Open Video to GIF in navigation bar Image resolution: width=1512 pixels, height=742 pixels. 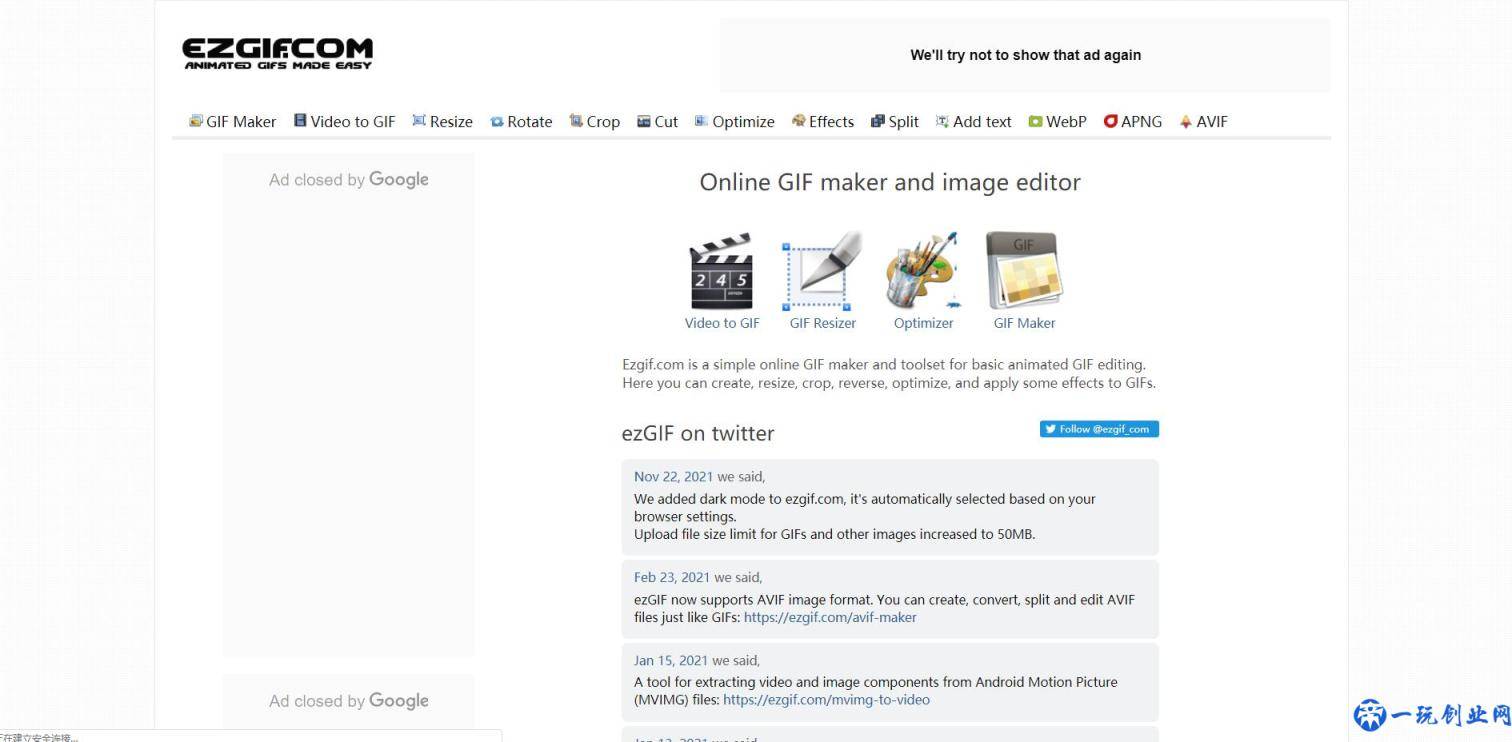coord(344,121)
